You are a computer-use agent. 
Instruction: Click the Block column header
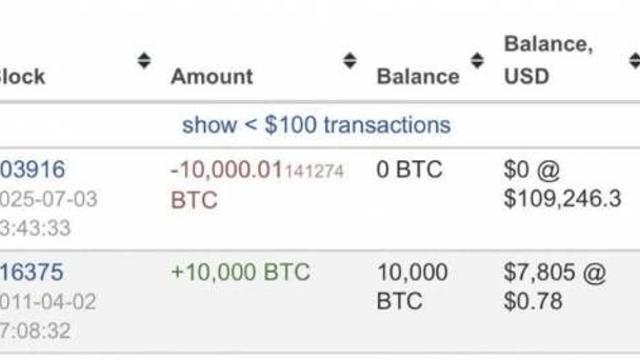tap(22, 76)
